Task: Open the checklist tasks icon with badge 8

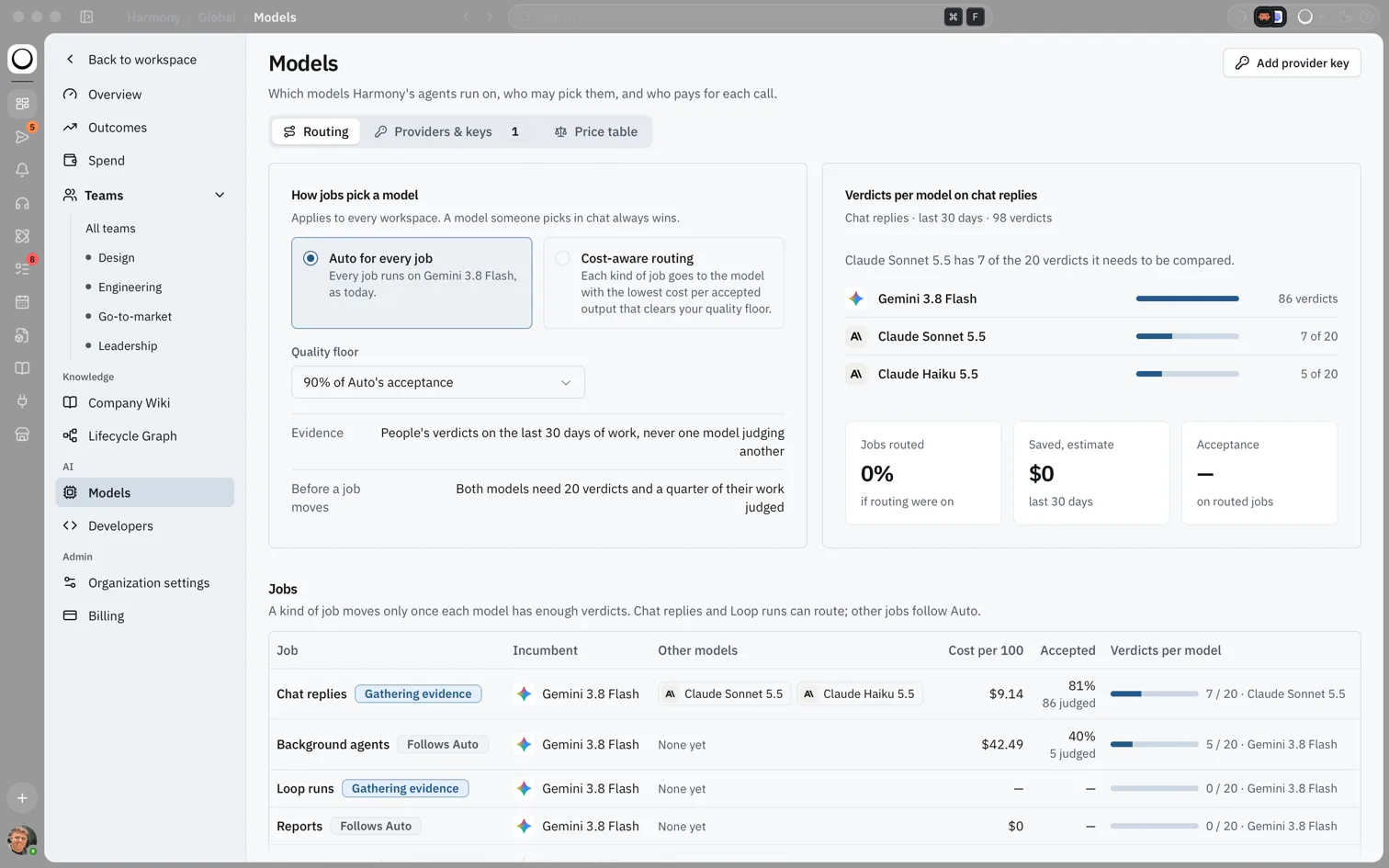Action: point(22,269)
